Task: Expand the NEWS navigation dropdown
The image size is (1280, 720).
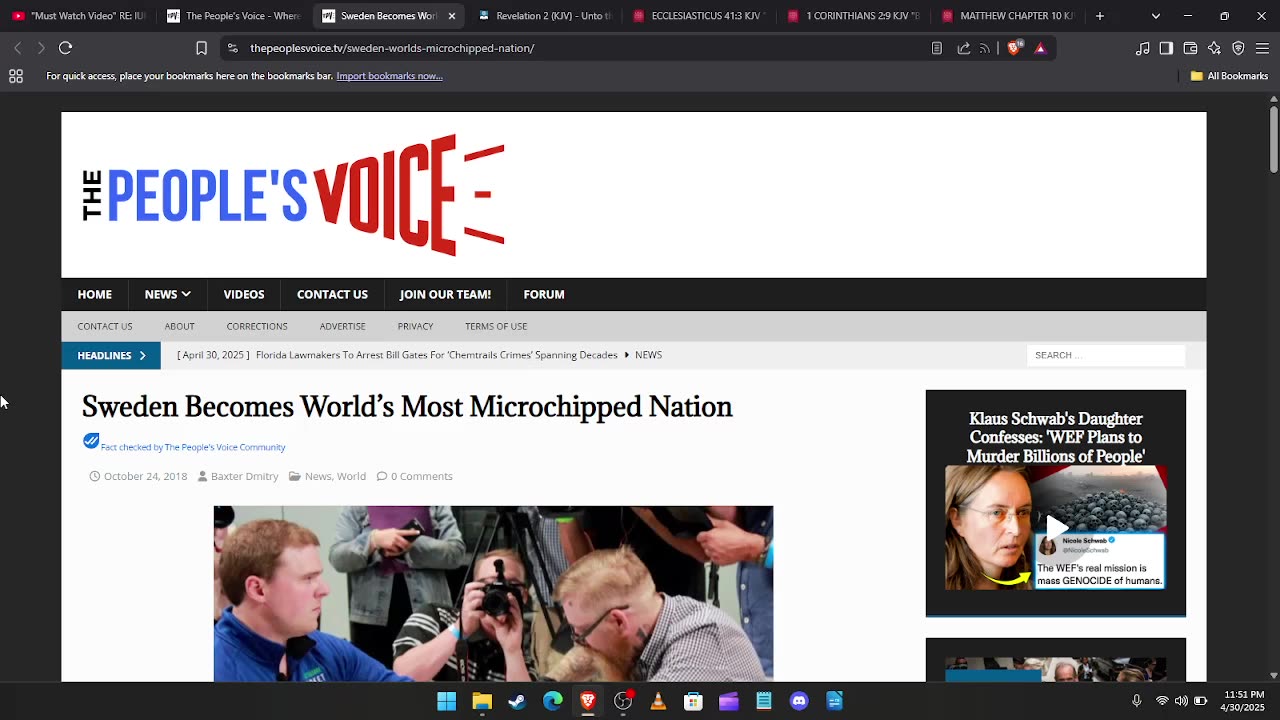Action: (x=167, y=294)
